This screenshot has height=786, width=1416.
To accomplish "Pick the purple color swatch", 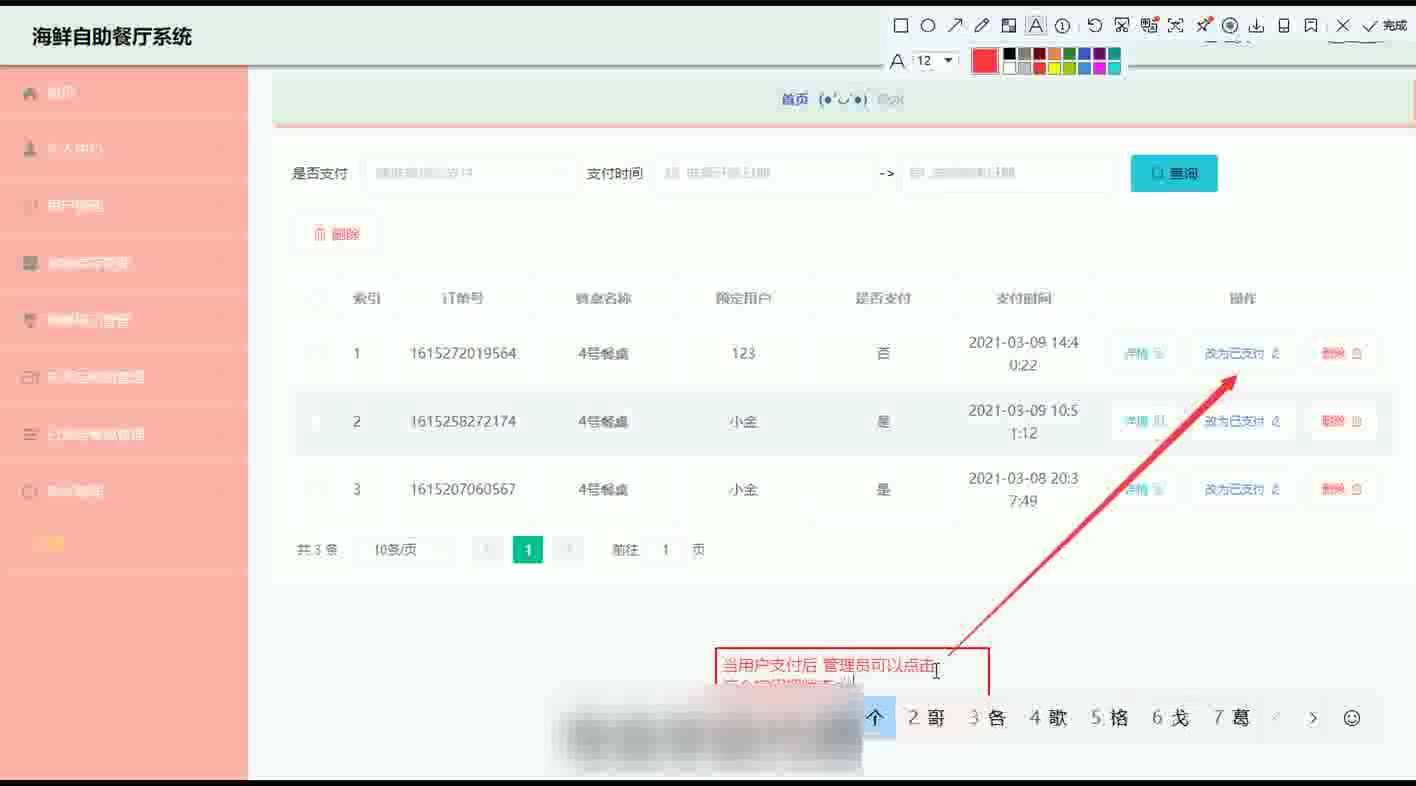I will pos(1099,54).
